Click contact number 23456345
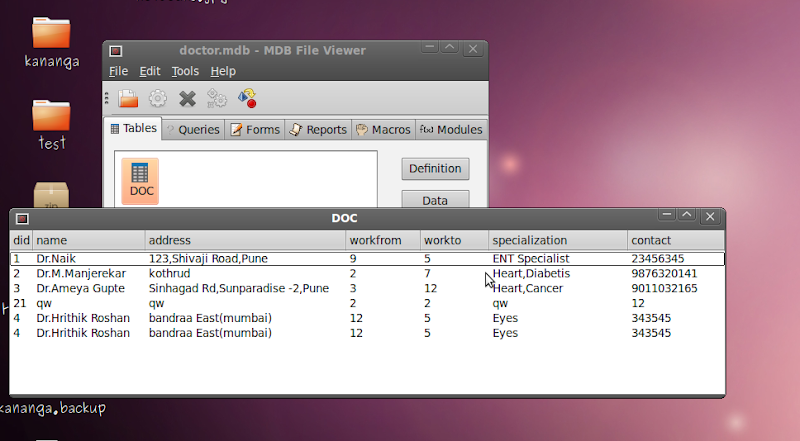800x441 pixels. click(658, 259)
